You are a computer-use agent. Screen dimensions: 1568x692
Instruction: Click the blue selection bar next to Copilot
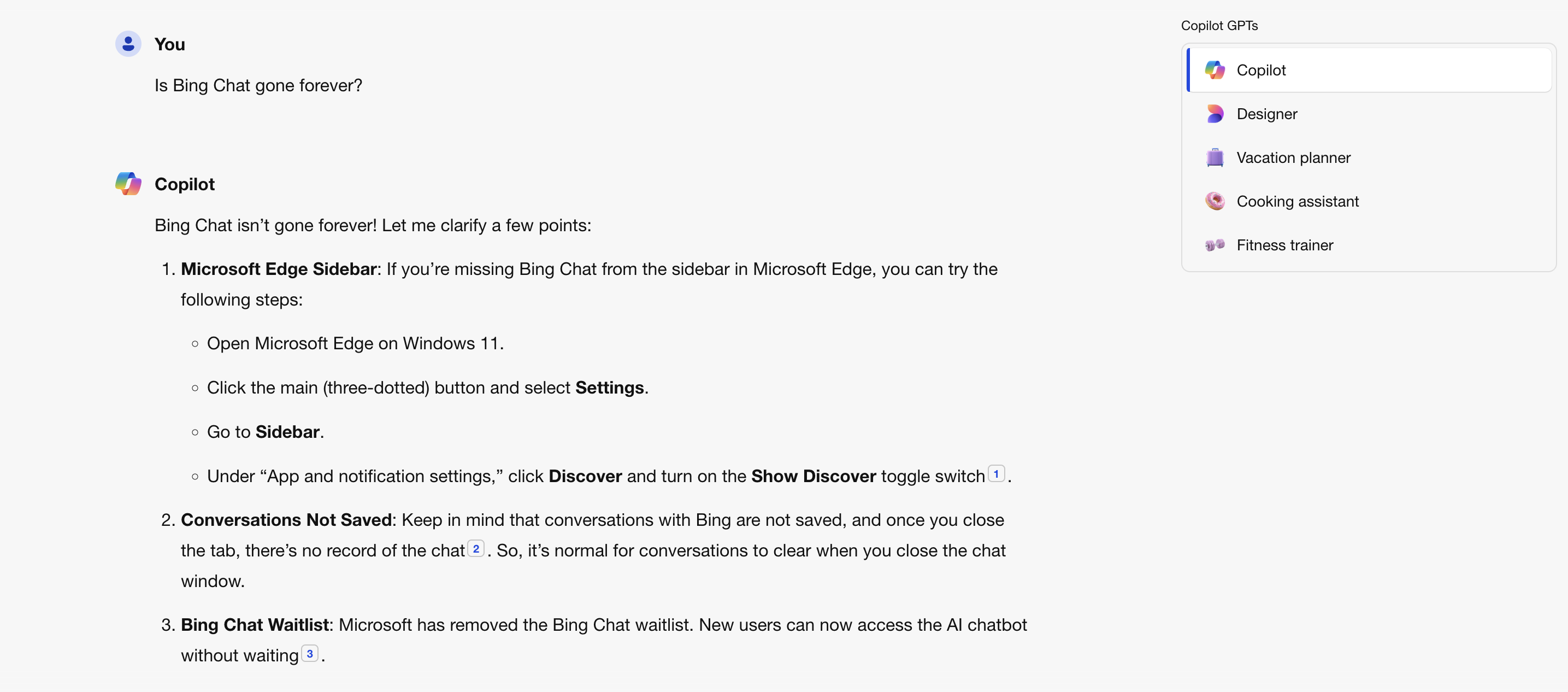click(1187, 69)
